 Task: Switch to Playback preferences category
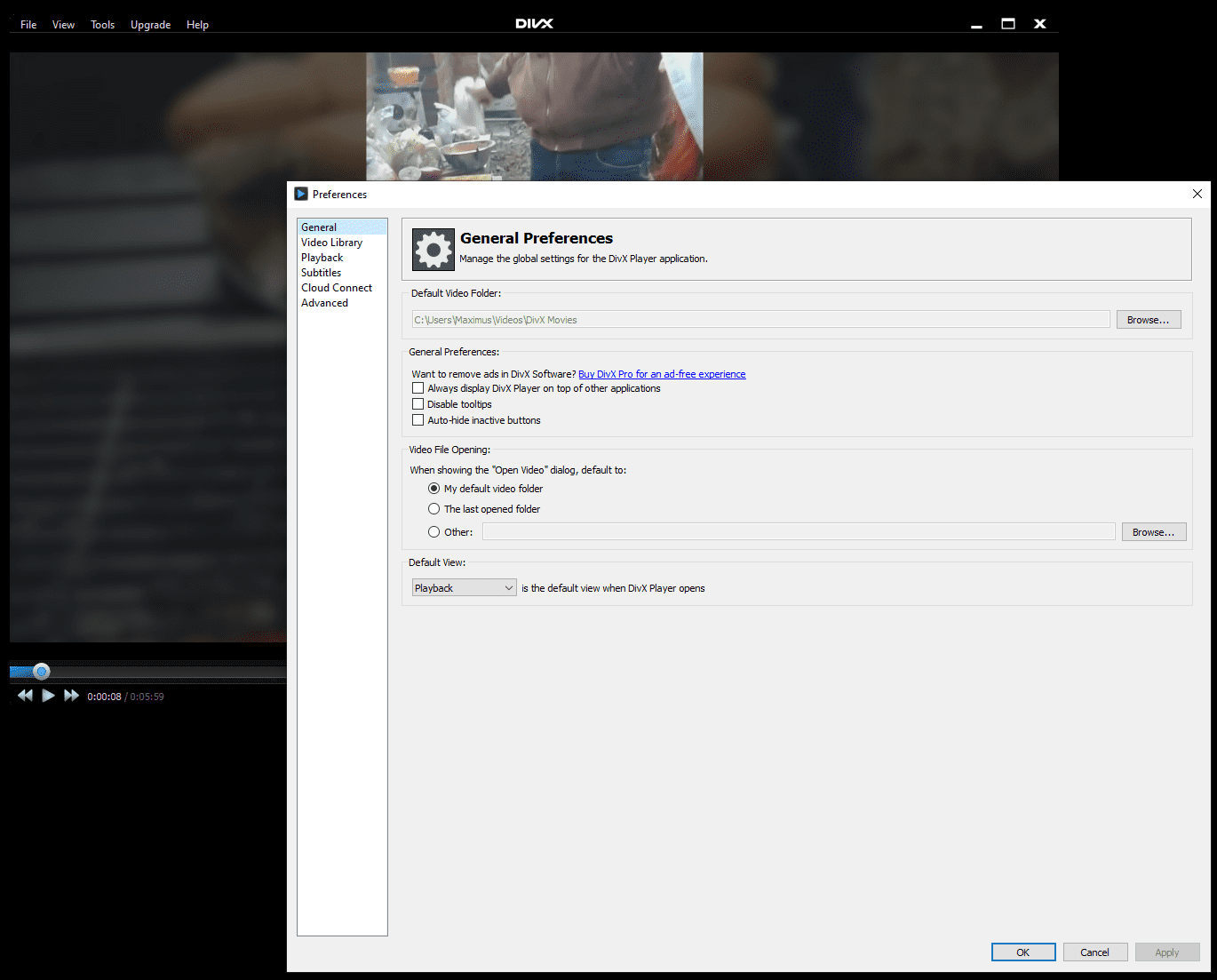(342, 258)
